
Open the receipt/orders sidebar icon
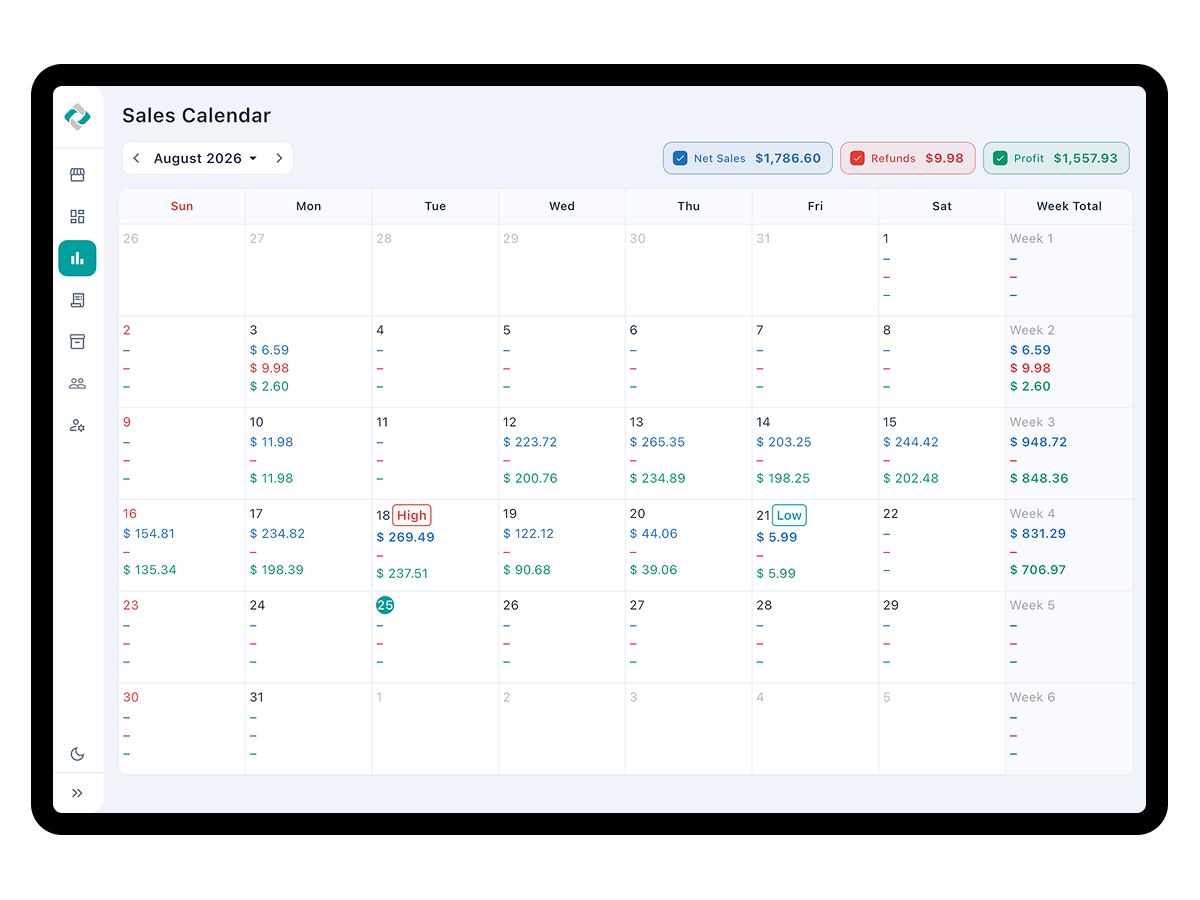pos(77,300)
